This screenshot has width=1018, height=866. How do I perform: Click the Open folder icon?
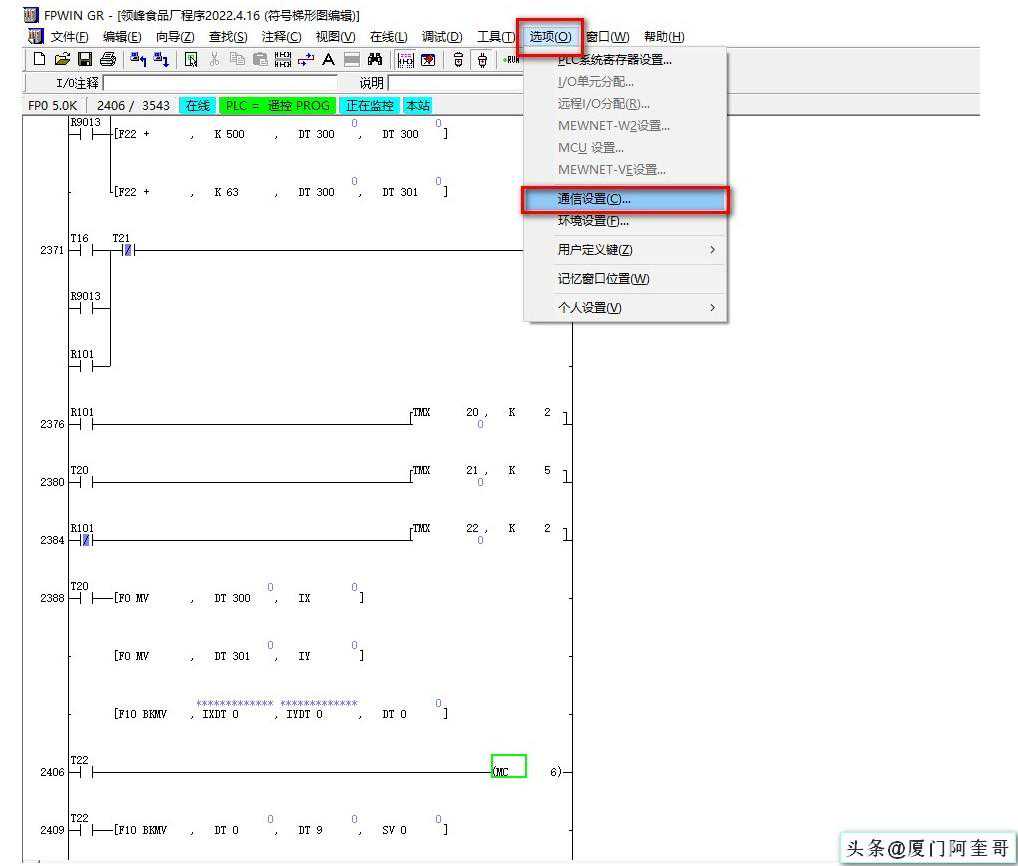pyautogui.click(x=62, y=60)
